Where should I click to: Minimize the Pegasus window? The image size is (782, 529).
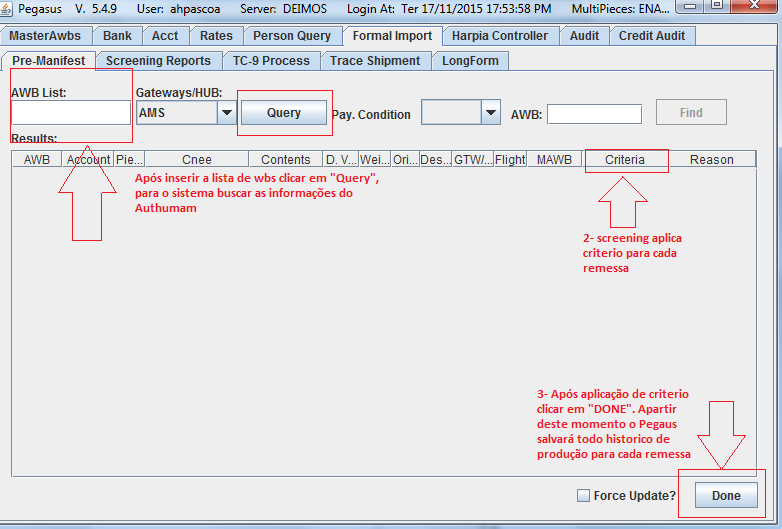pyautogui.click(x=691, y=5)
